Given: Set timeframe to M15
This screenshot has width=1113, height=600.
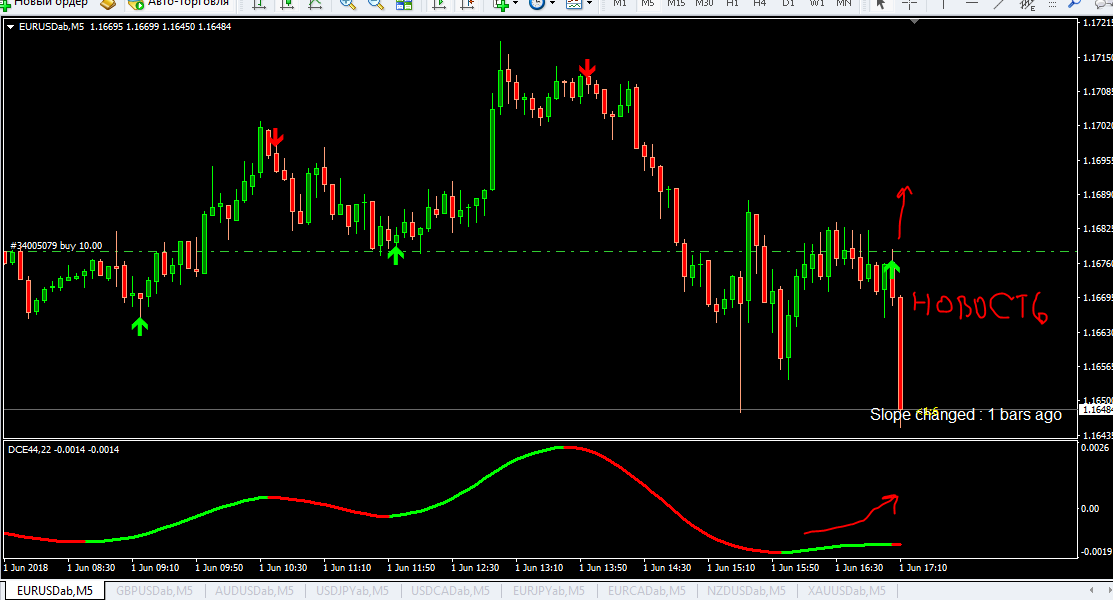Looking at the screenshot, I should point(676,4).
